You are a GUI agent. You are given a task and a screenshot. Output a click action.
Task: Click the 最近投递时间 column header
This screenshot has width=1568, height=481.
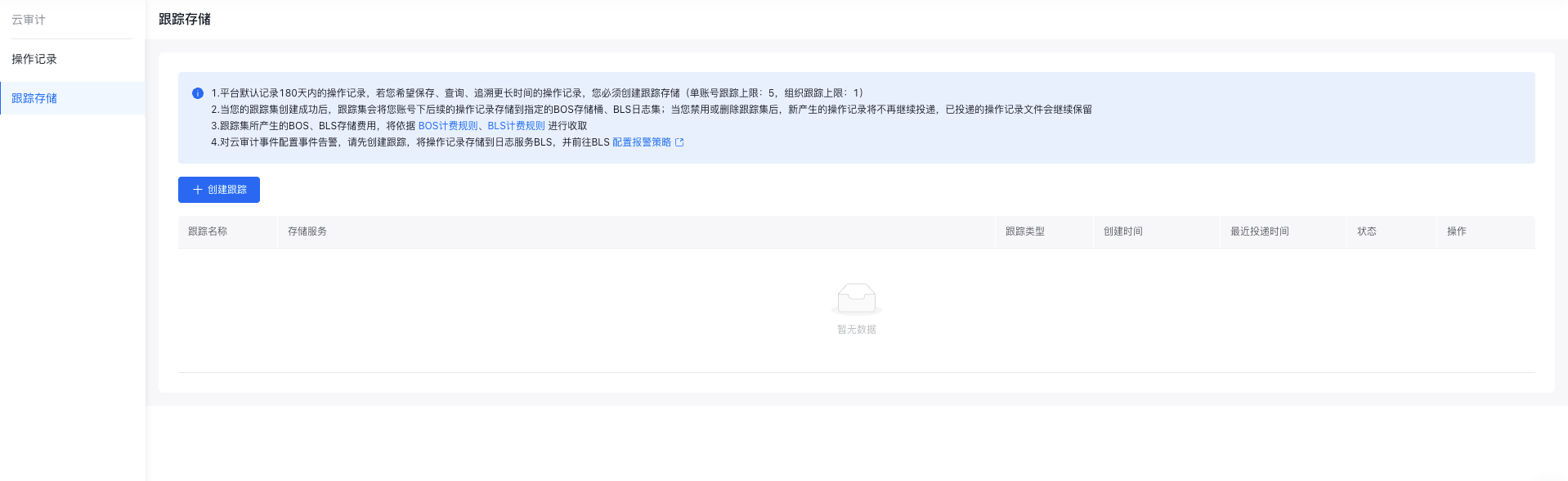[1260, 232]
